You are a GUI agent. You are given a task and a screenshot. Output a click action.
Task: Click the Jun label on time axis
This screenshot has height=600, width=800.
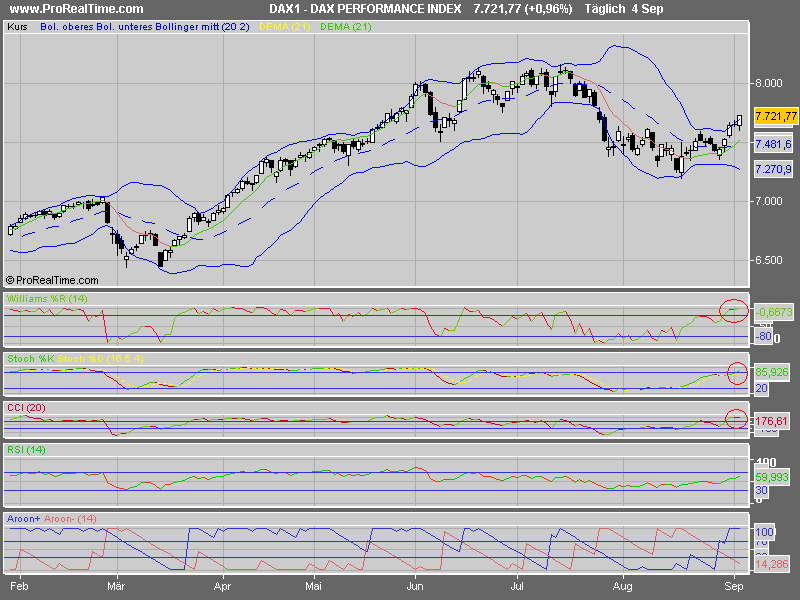pos(415,586)
